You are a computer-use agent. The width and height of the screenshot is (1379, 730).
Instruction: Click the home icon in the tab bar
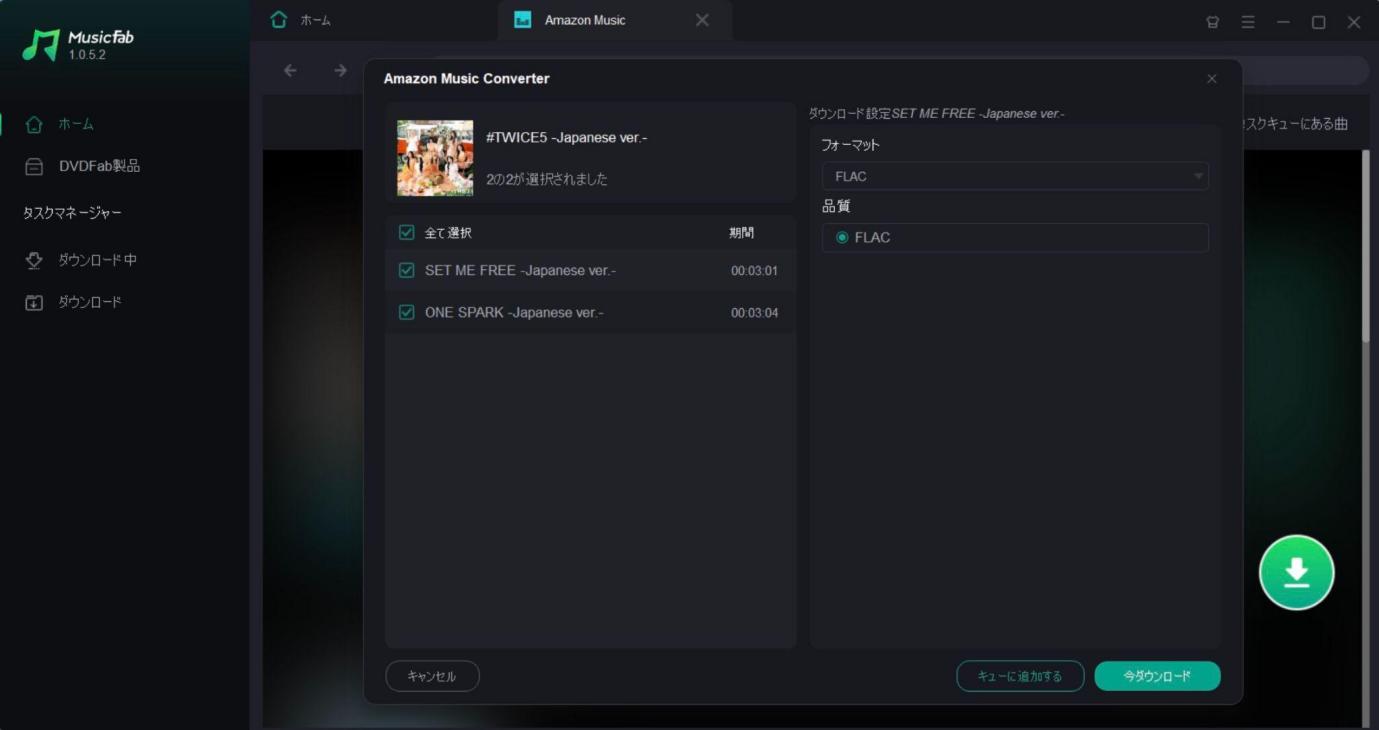coord(279,20)
